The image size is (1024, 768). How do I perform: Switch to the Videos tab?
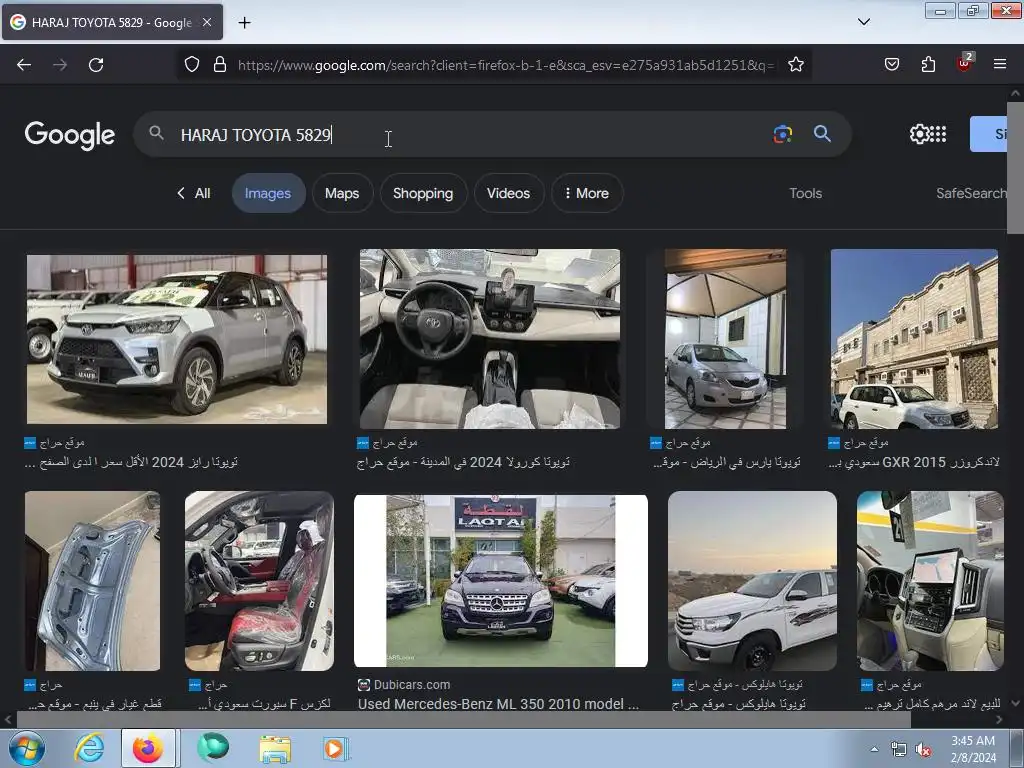coord(508,193)
